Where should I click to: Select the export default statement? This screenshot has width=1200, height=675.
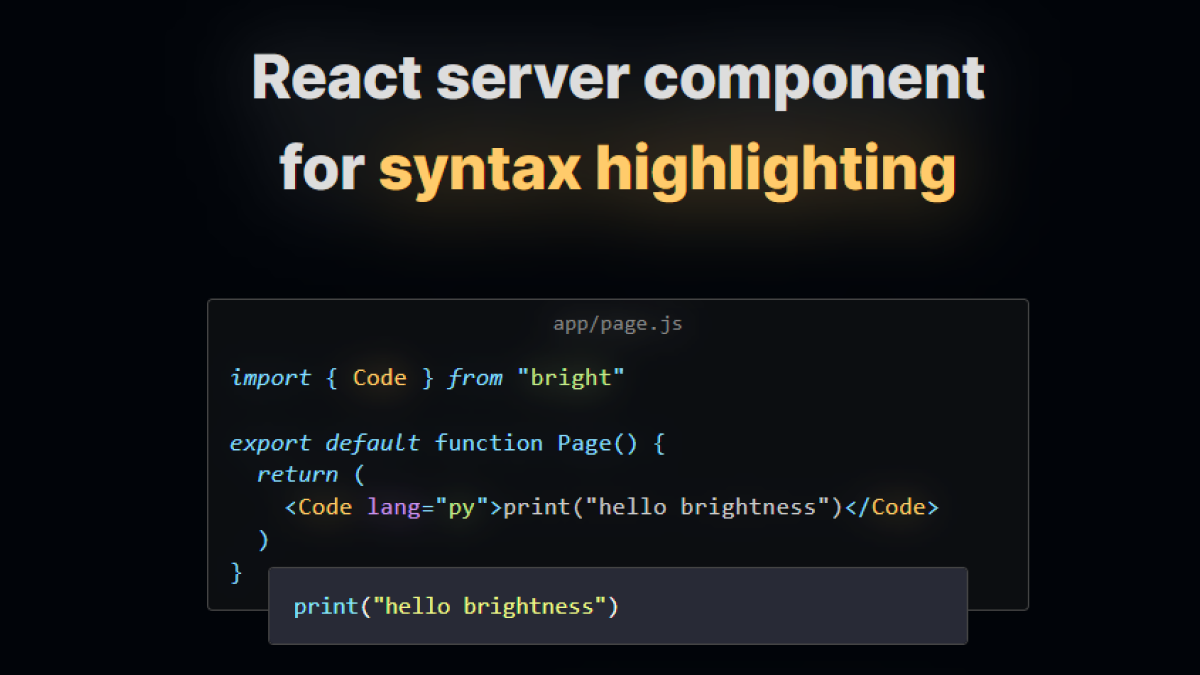click(x=324, y=442)
